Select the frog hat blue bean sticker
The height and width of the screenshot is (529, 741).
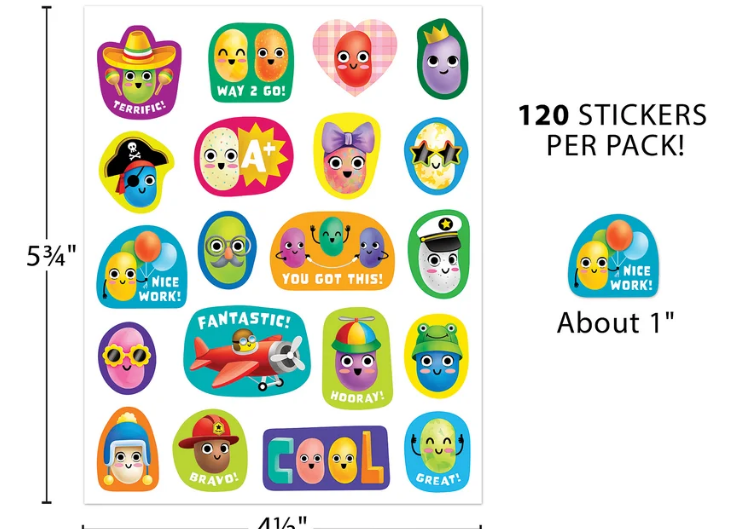point(437,356)
